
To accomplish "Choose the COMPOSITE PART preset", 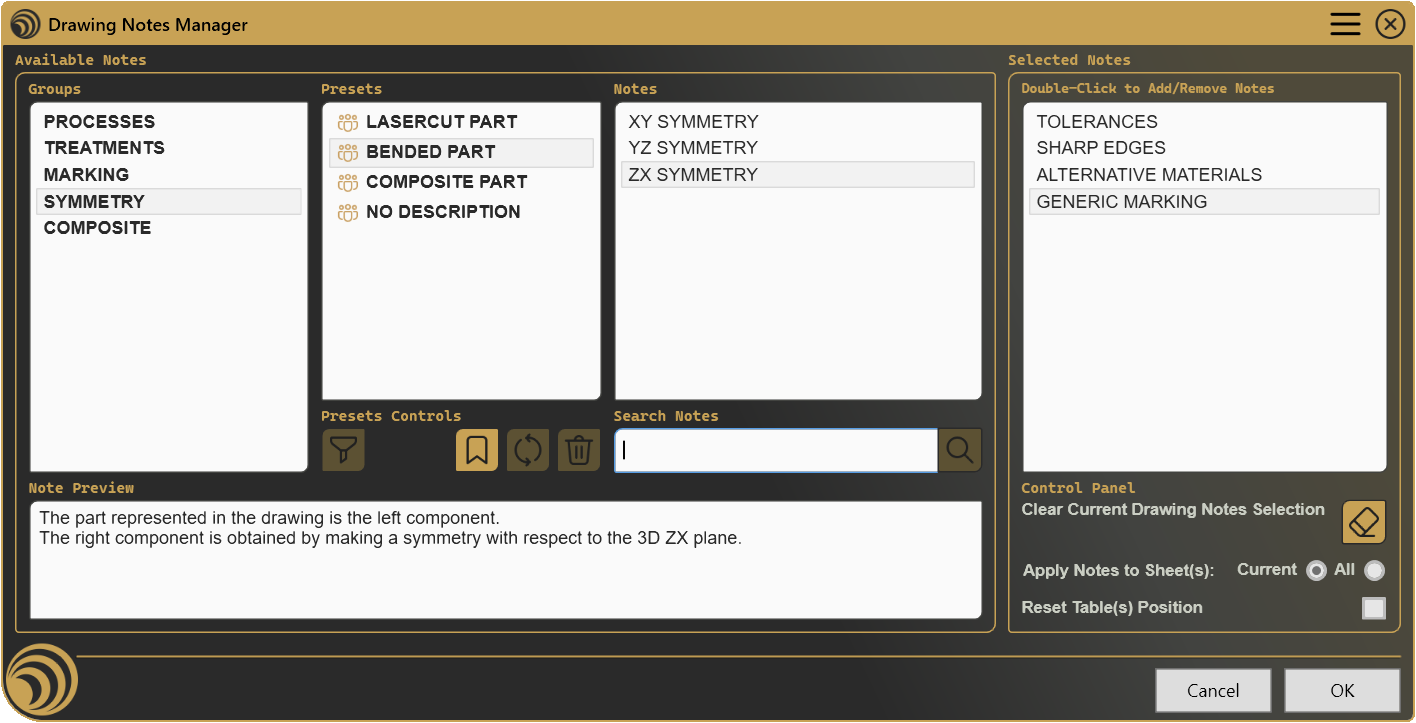I will (x=461, y=182).
